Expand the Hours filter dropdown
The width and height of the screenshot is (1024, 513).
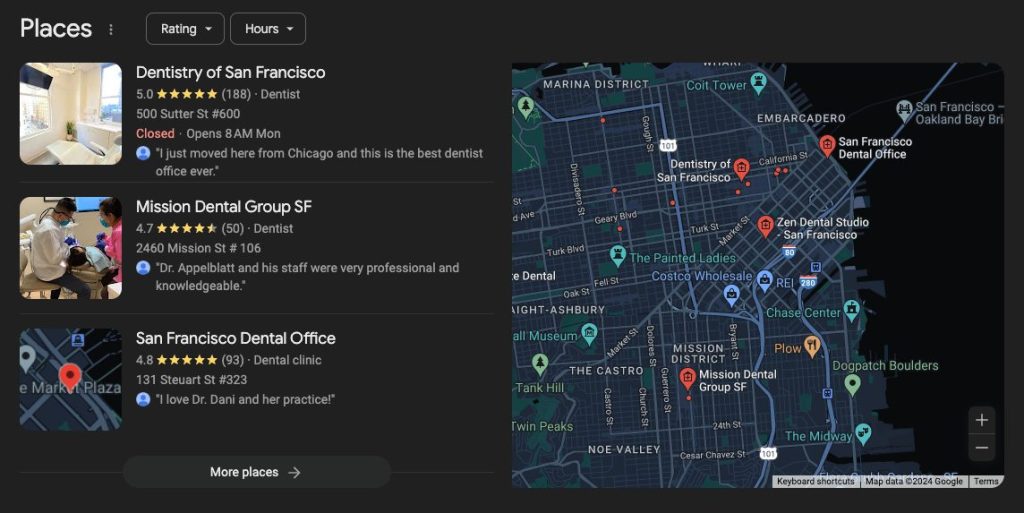point(268,29)
